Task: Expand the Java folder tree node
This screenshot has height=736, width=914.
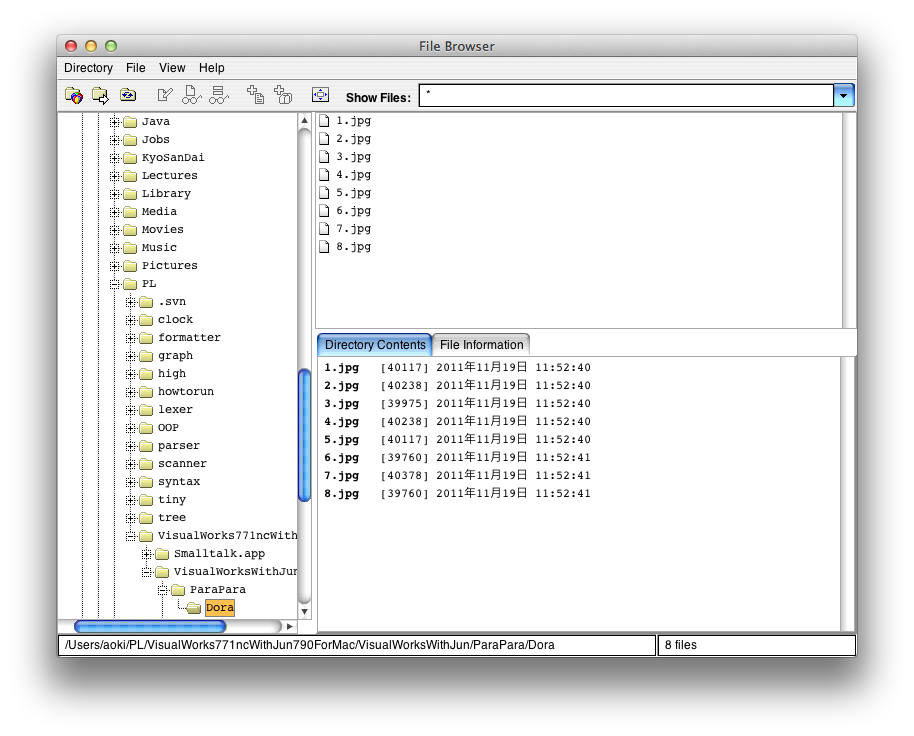Action: tap(115, 122)
